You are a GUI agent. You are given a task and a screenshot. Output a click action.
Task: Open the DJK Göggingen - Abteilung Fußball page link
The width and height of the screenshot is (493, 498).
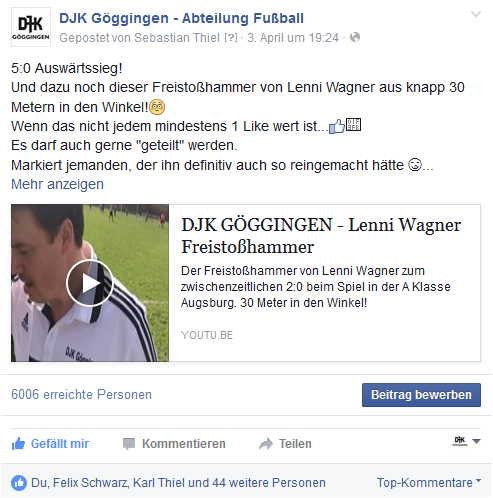(x=181, y=18)
